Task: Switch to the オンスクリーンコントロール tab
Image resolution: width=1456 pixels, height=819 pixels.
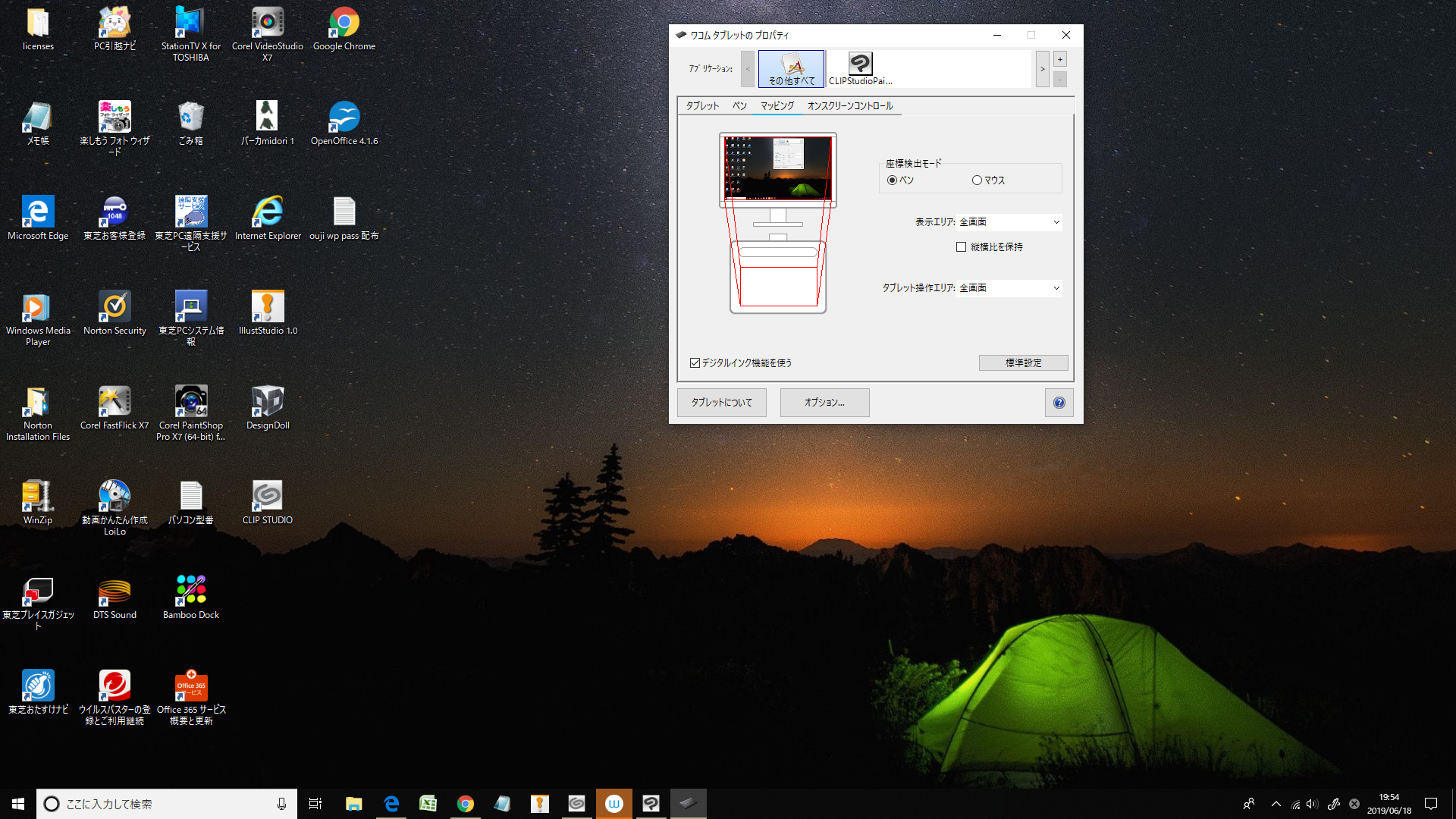Action: point(849,106)
